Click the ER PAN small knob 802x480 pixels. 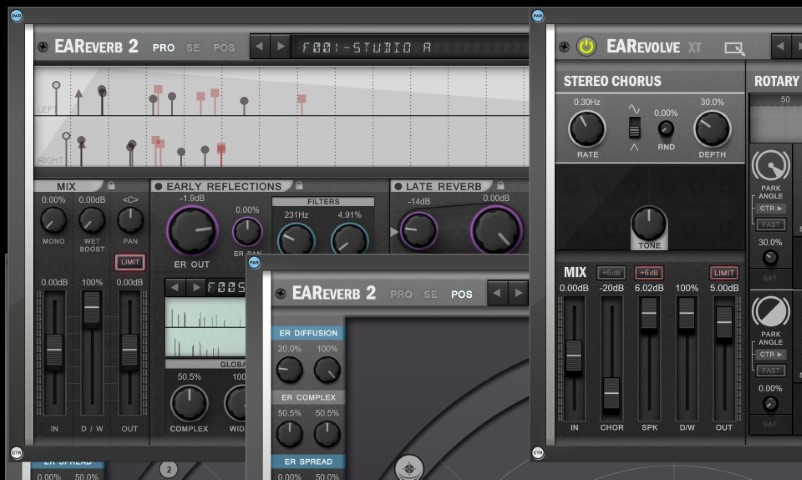click(248, 232)
